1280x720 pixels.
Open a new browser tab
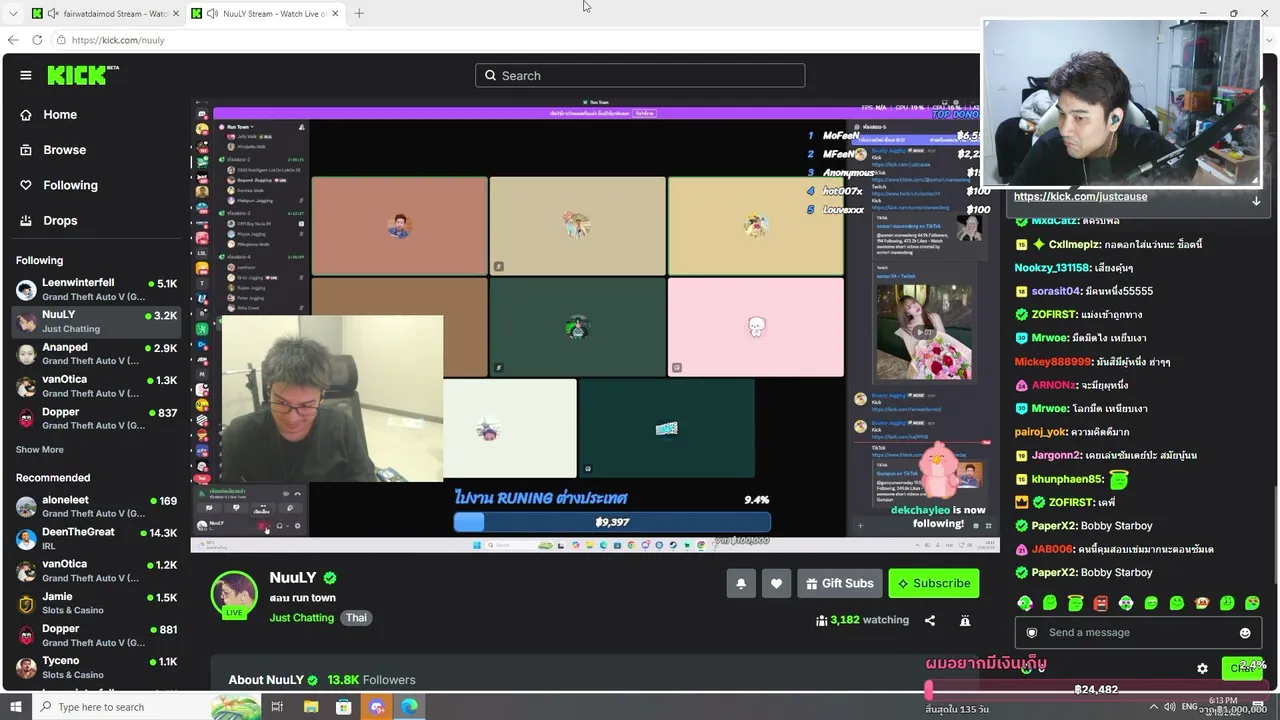359,13
